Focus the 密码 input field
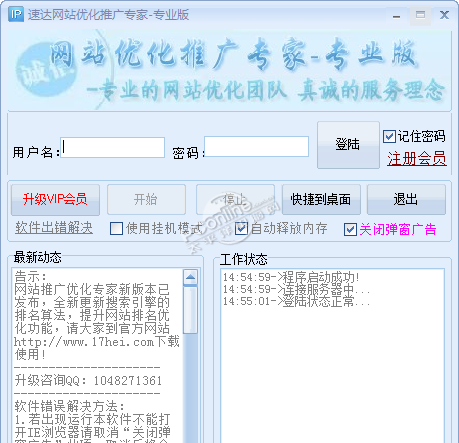The image size is (459, 443). pos(256,146)
